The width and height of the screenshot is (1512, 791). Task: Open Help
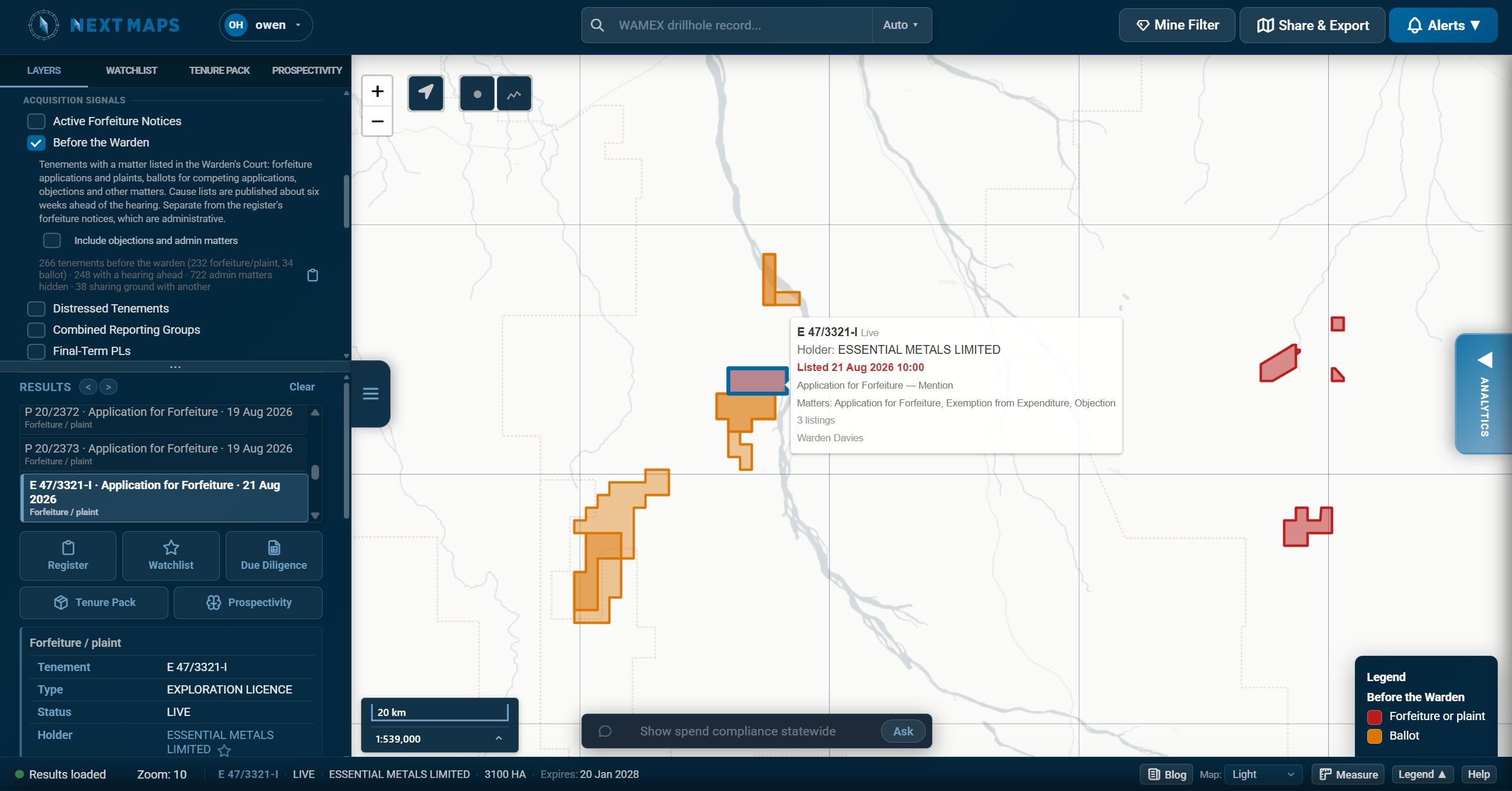(x=1479, y=774)
